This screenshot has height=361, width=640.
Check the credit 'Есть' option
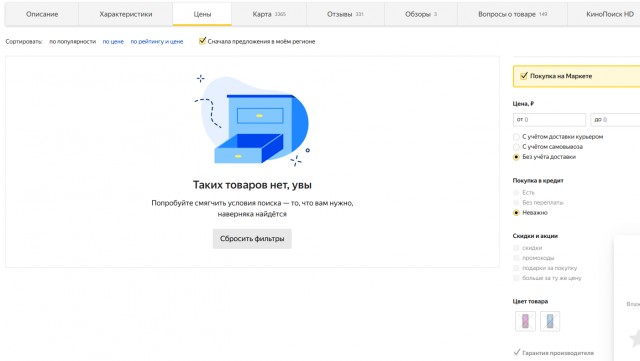[x=516, y=192]
